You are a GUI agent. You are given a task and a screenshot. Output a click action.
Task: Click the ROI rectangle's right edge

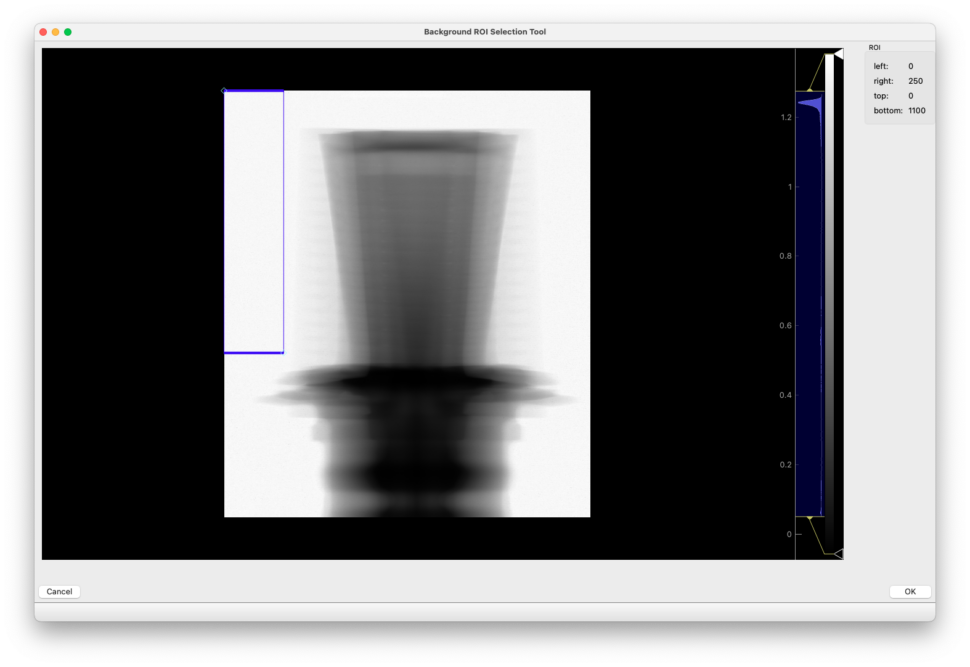(x=284, y=220)
